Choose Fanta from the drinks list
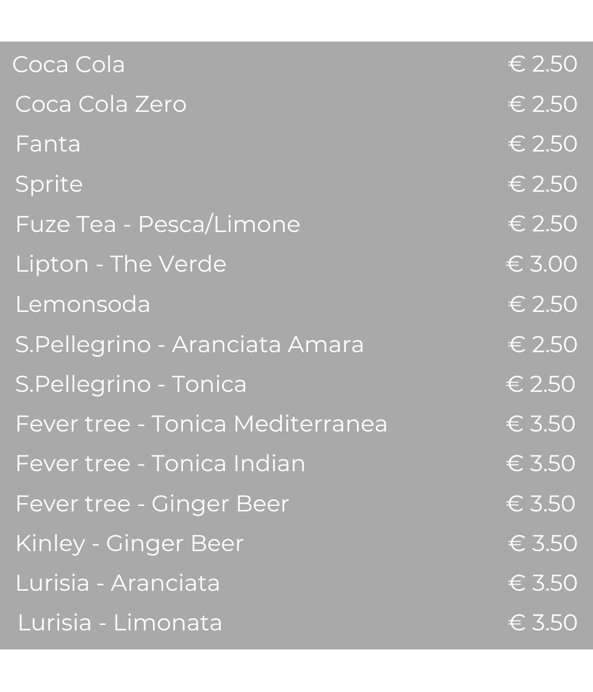 coord(48,144)
